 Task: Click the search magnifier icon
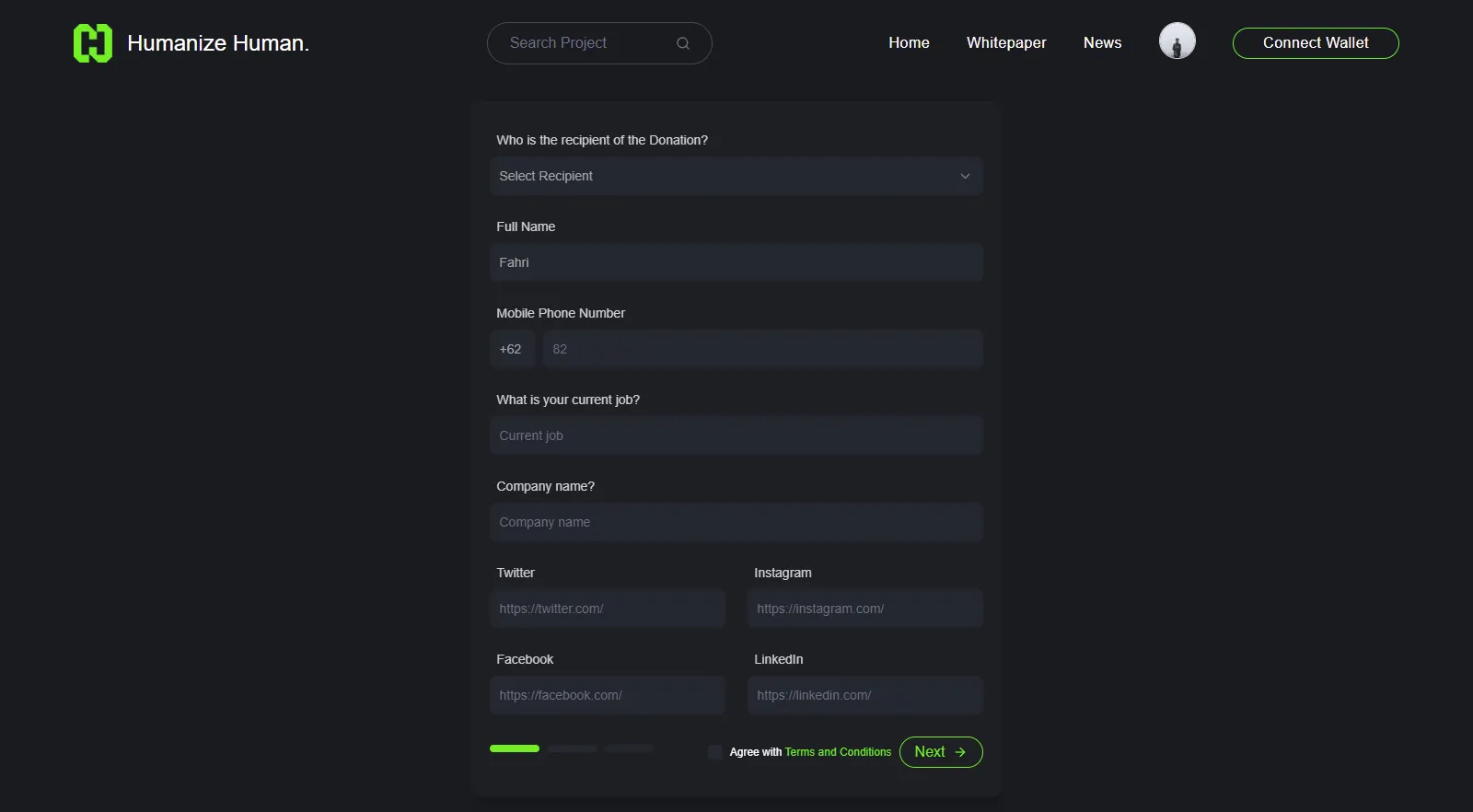click(683, 43)
